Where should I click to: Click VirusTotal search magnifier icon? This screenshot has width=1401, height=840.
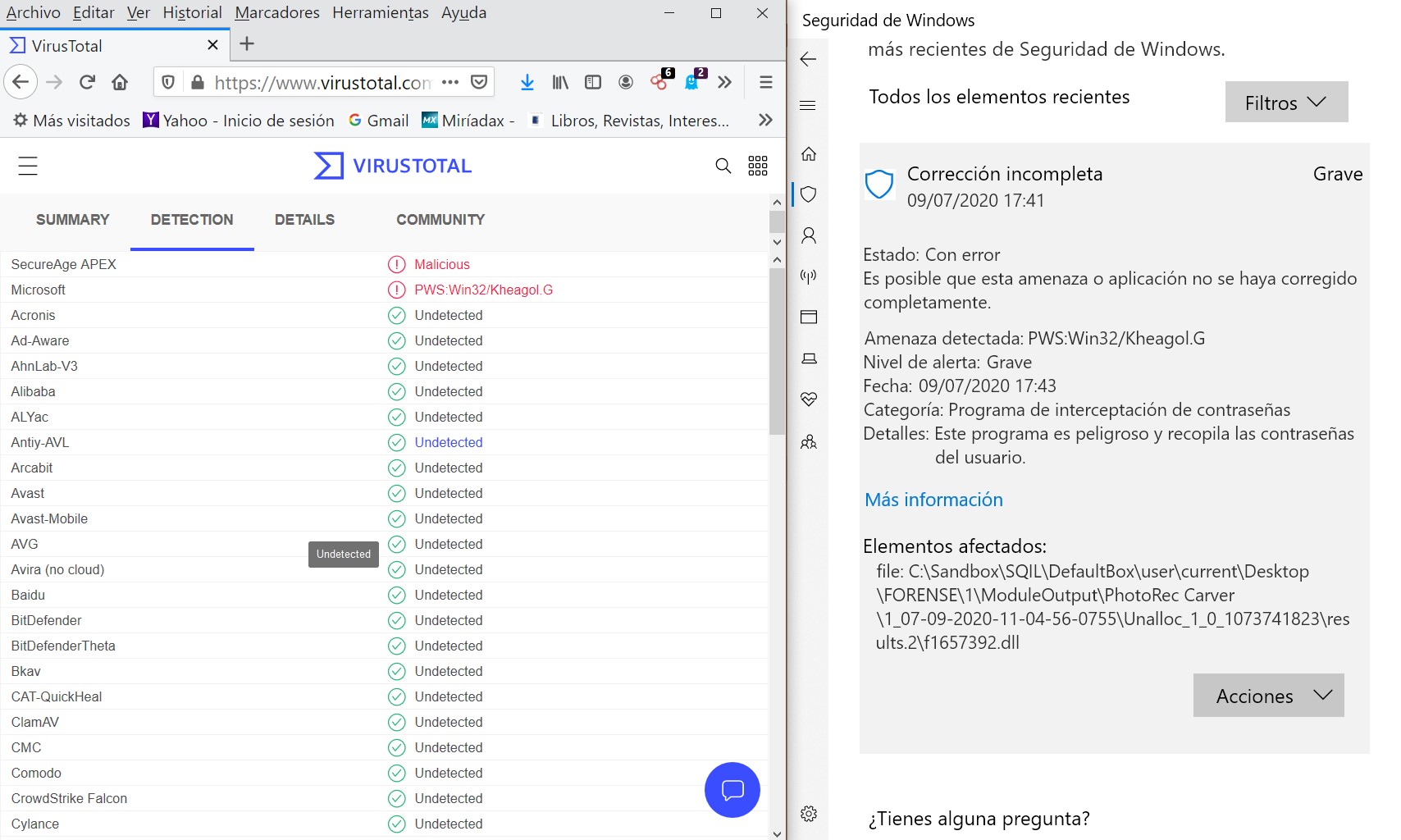coord(723,166)
